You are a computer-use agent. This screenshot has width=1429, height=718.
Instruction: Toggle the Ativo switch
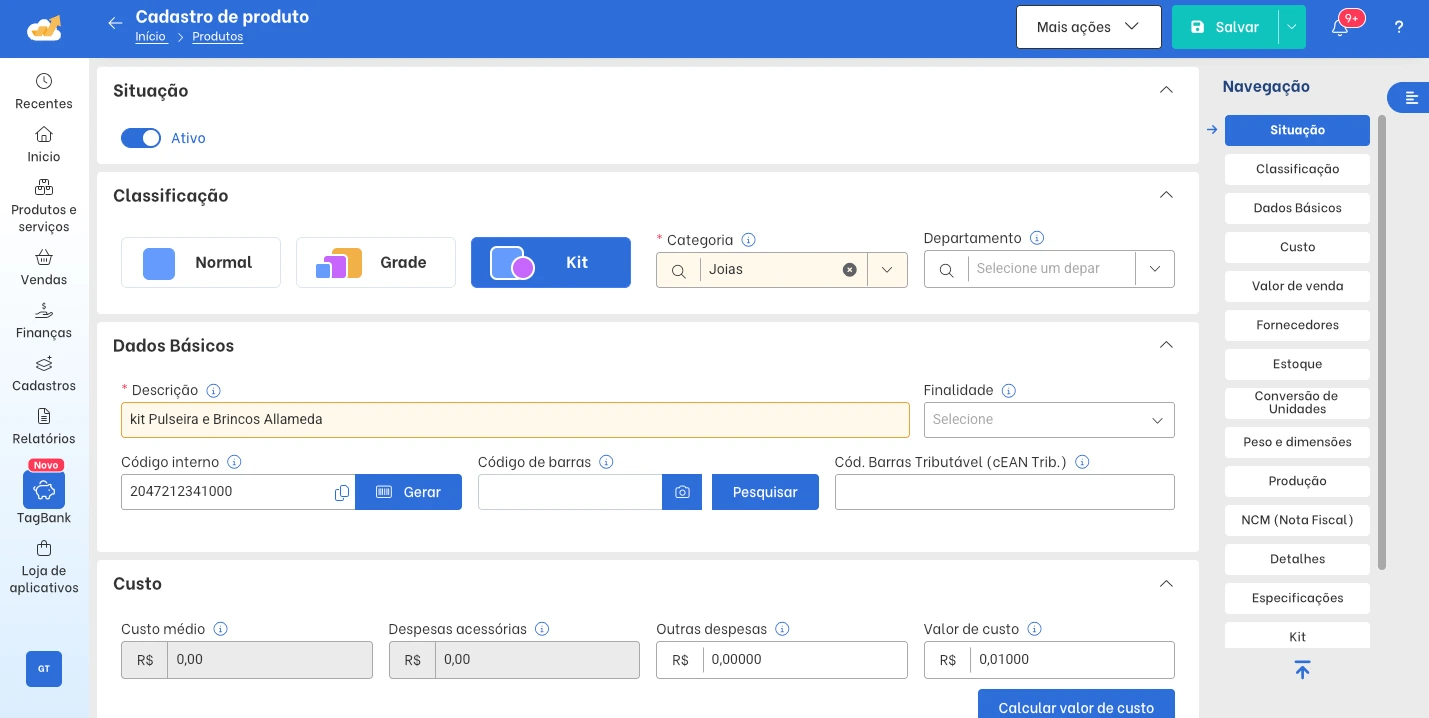pos(141,138)
